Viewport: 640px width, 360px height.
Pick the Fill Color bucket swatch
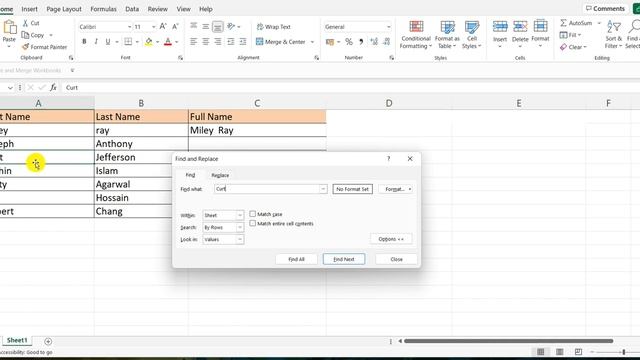[149, 42]
